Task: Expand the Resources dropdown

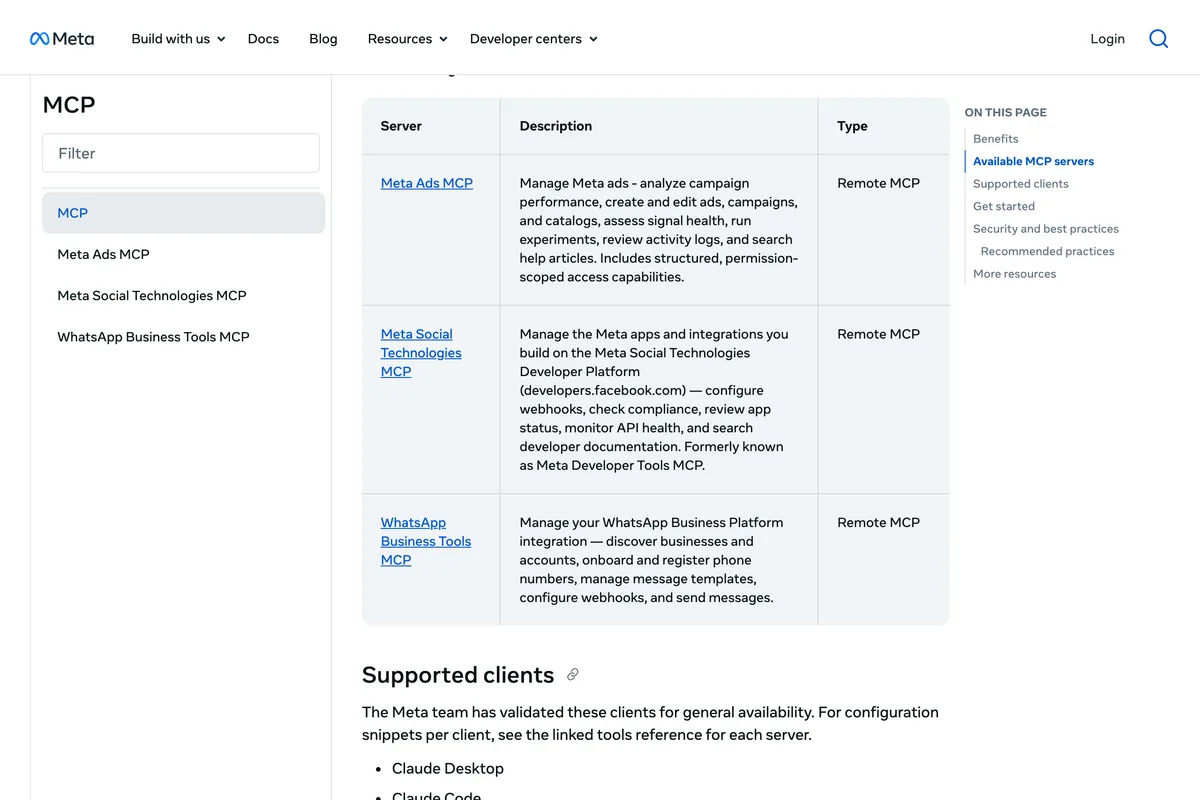Action: click(x=407, y=39)
